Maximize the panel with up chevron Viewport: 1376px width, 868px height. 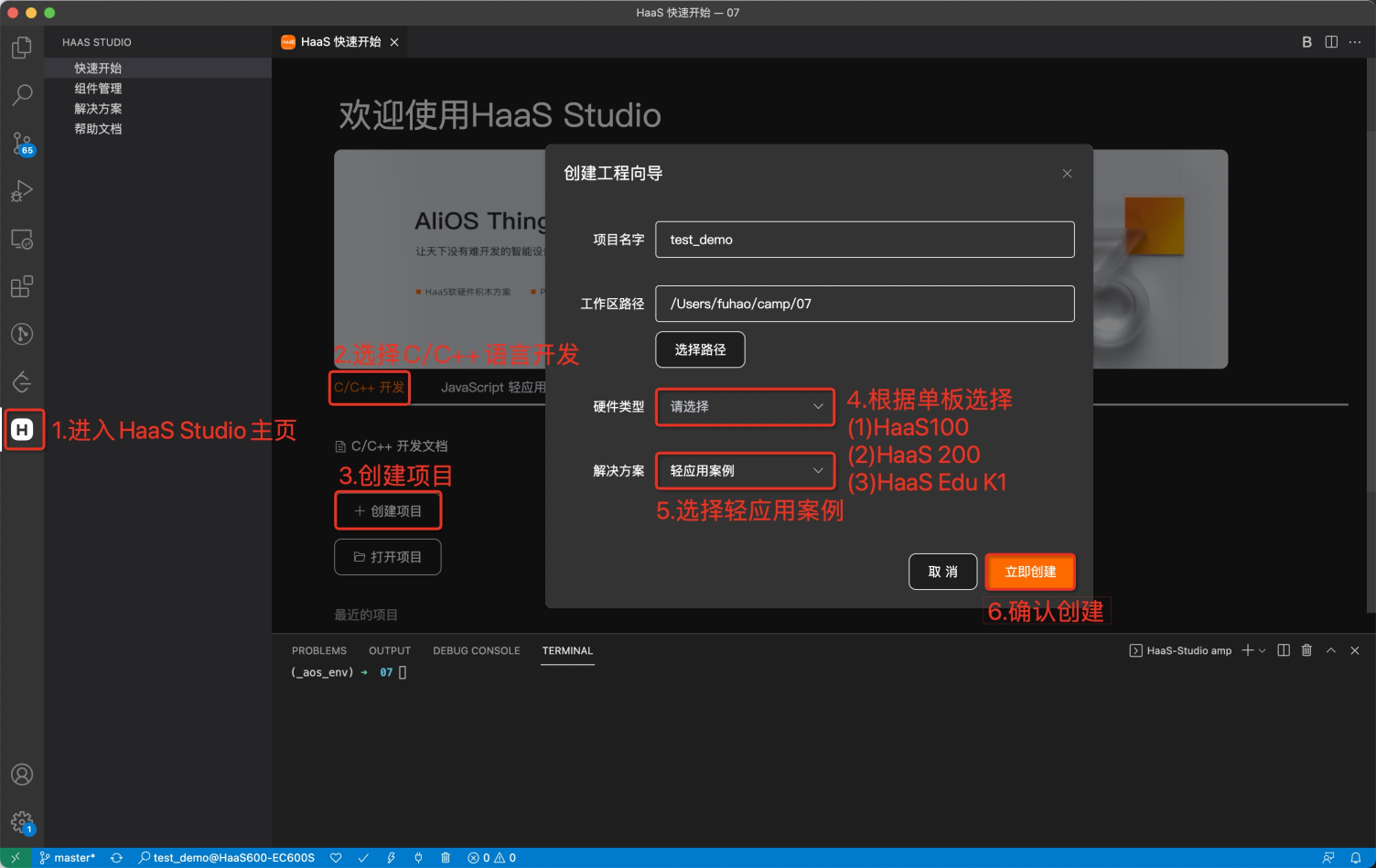[1331, 650]
